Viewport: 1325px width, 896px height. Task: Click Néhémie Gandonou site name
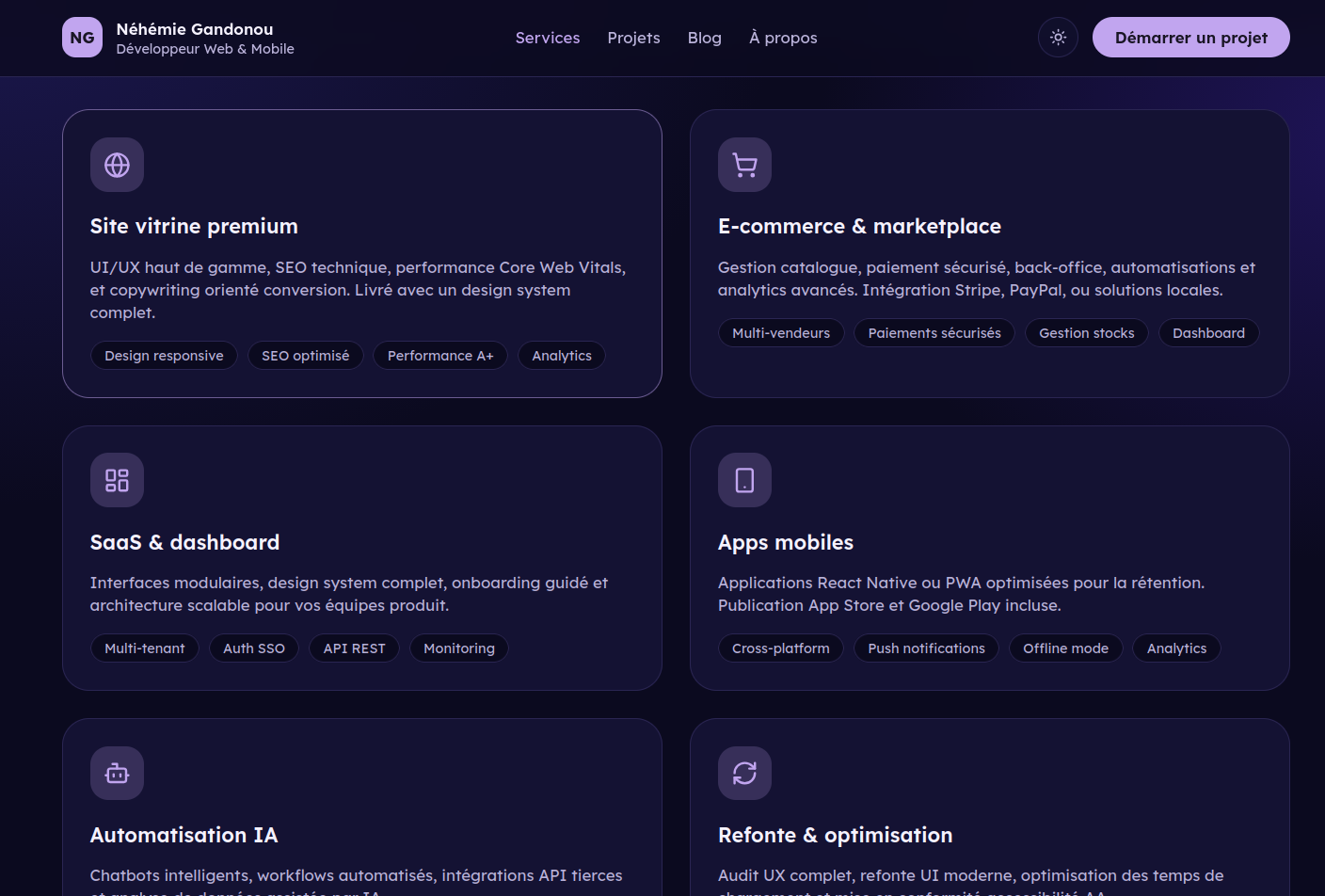195,29
